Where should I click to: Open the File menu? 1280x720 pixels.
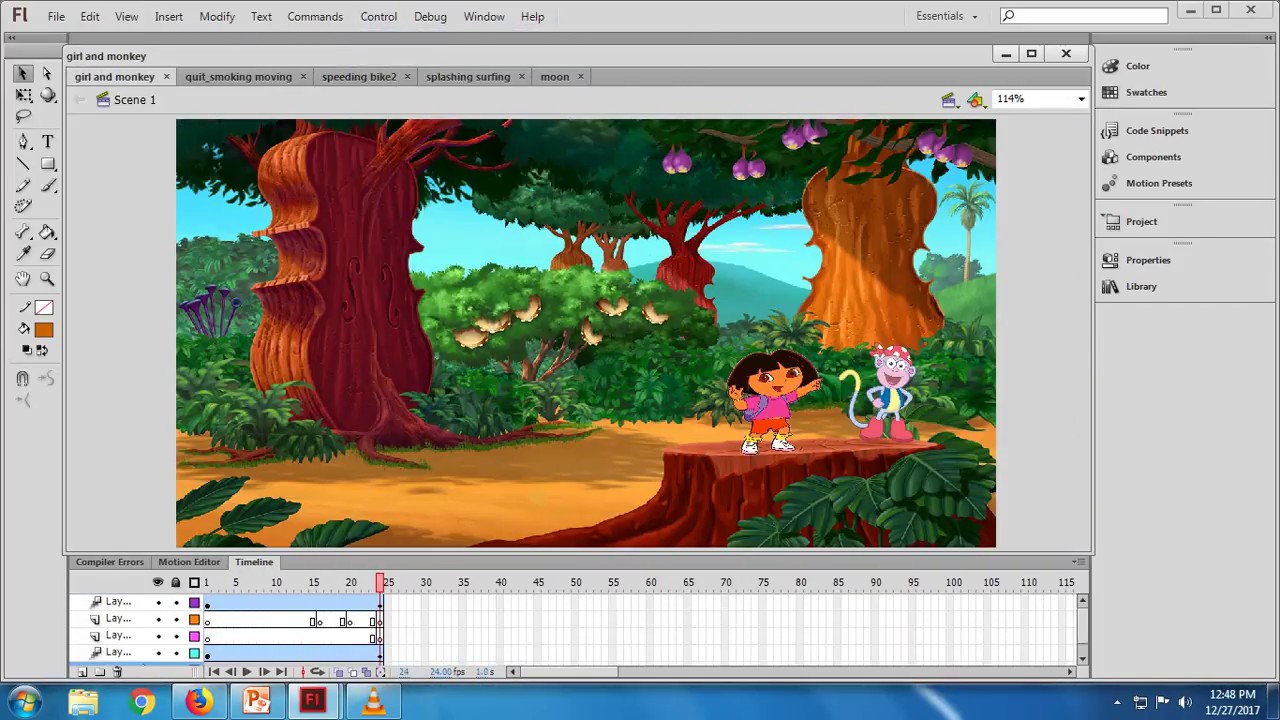[56, 16]
